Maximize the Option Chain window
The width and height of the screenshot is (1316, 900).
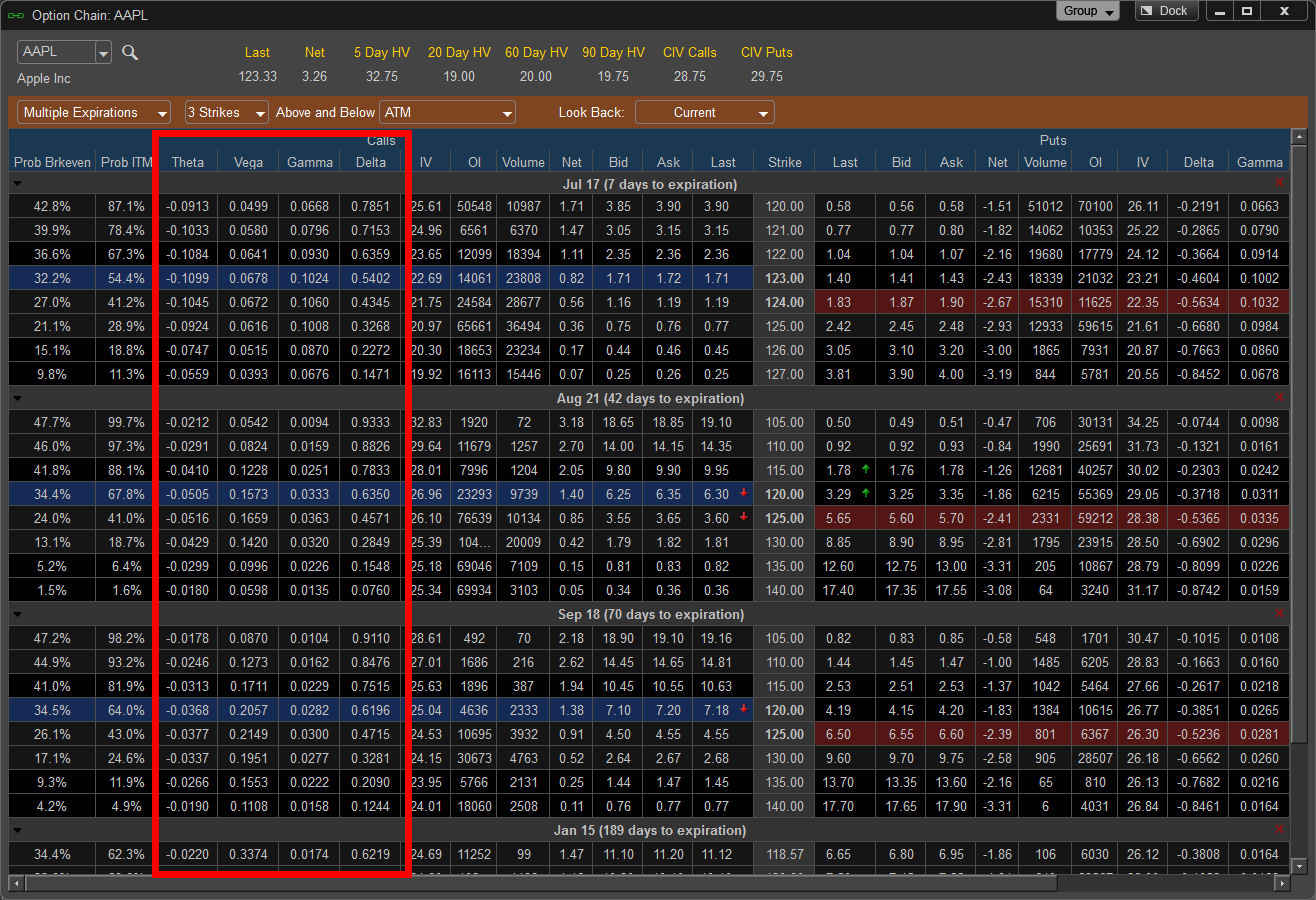coord(1247,11)
